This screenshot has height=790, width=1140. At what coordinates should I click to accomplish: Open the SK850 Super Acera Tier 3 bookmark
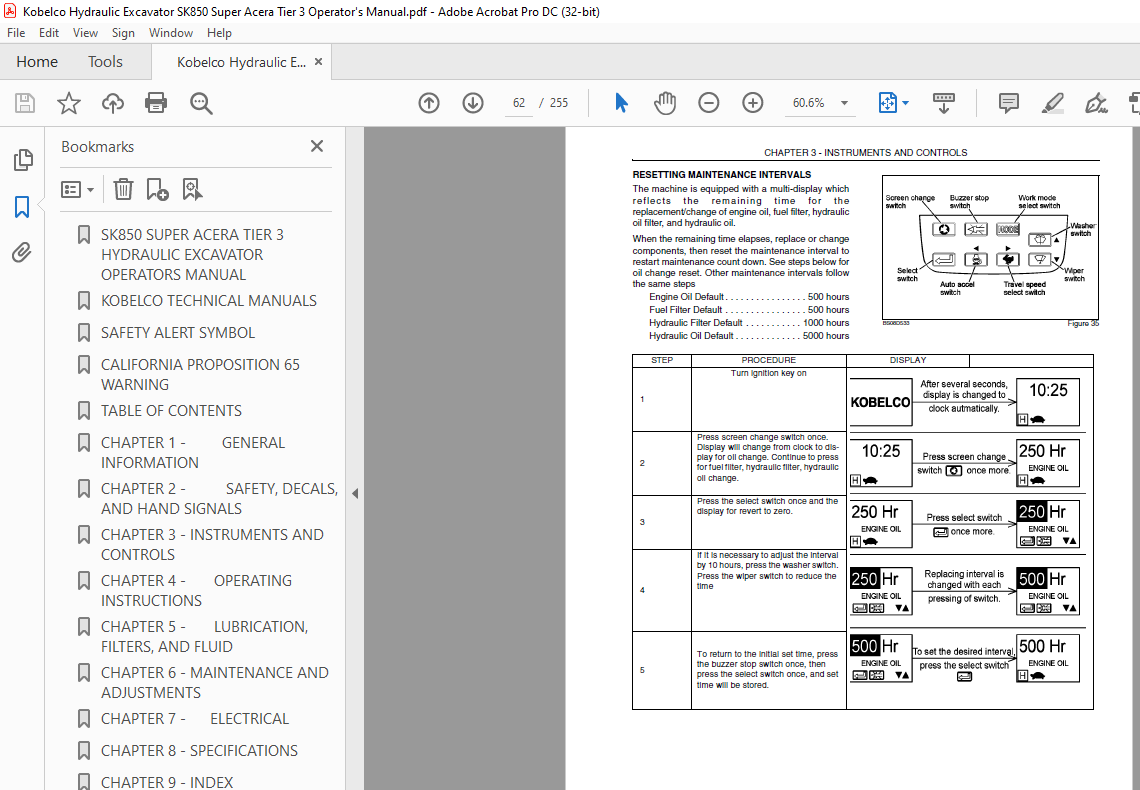click(x=192, y=254)
